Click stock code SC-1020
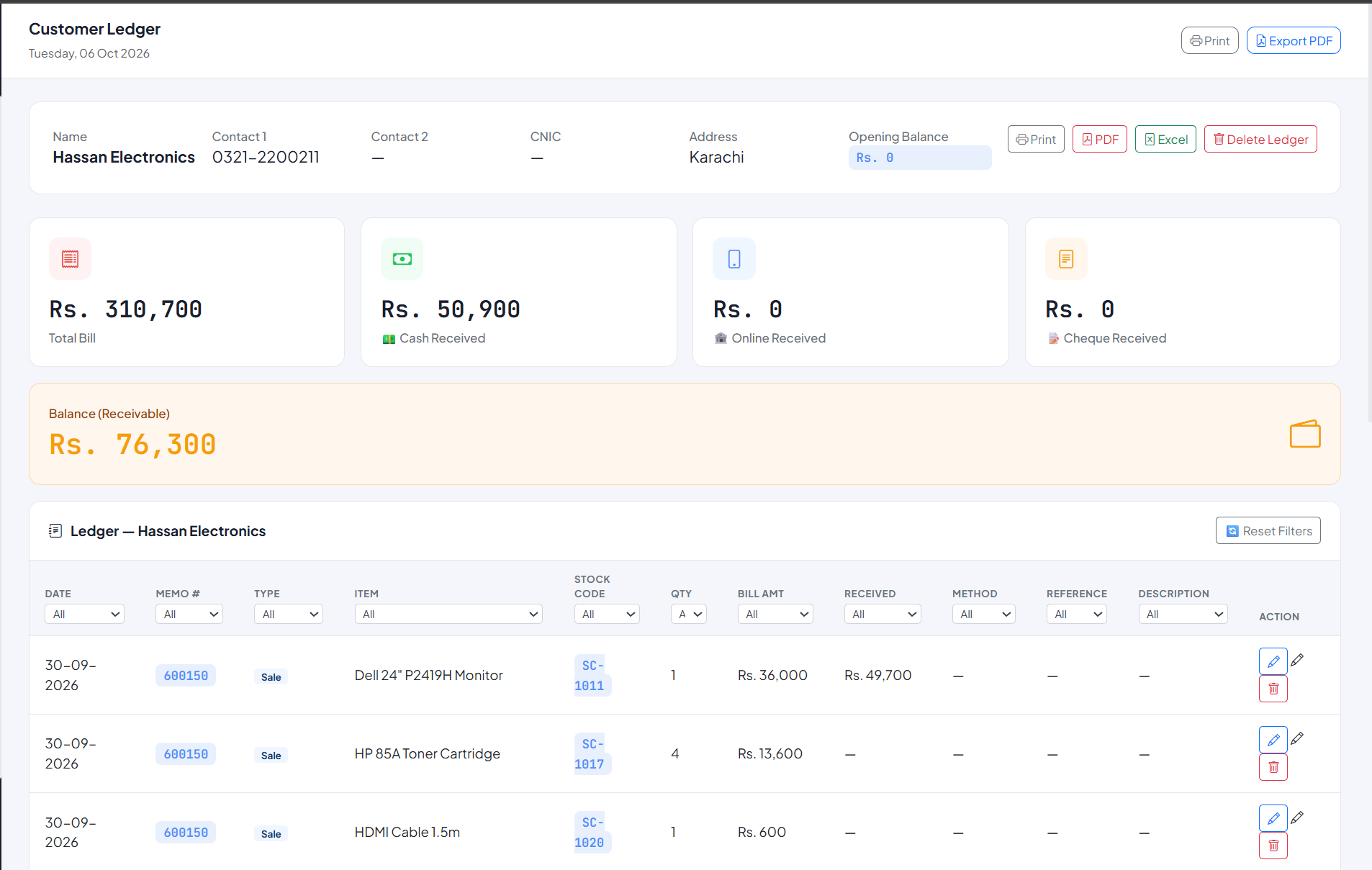The width and height of the screenshot is (1372, 870). [x=592, y=832]
